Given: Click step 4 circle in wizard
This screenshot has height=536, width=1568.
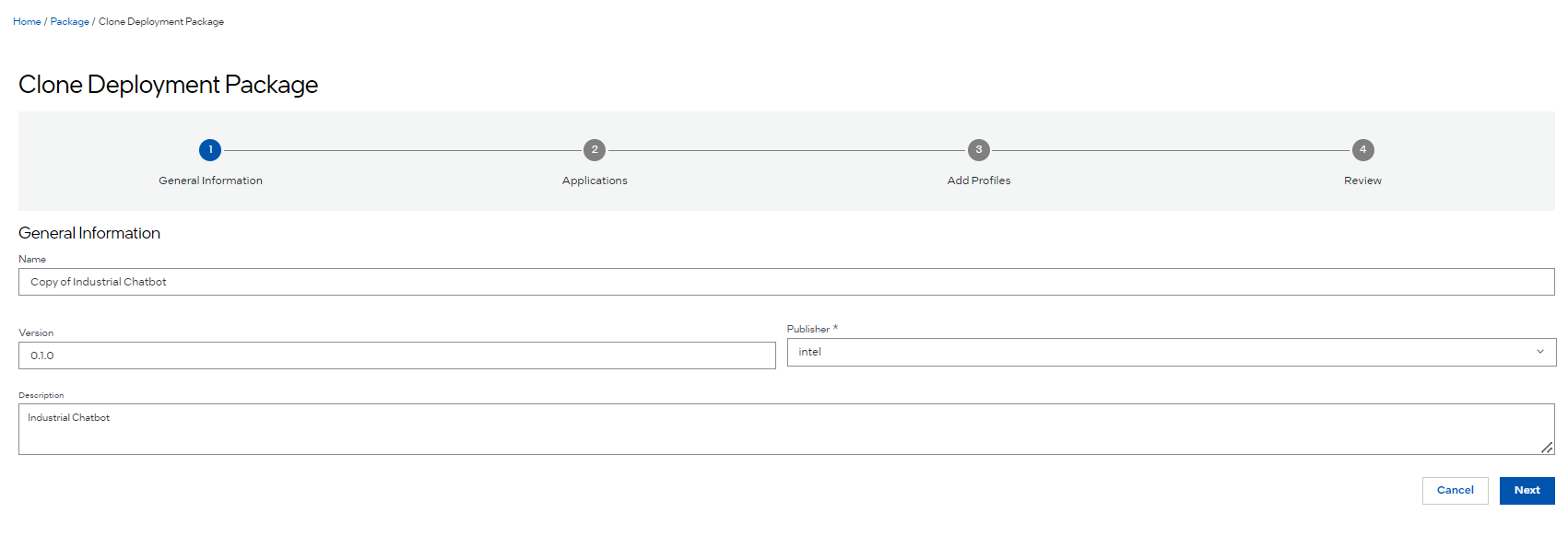Looking at the screenshot, I should (x=1362, y=150).
